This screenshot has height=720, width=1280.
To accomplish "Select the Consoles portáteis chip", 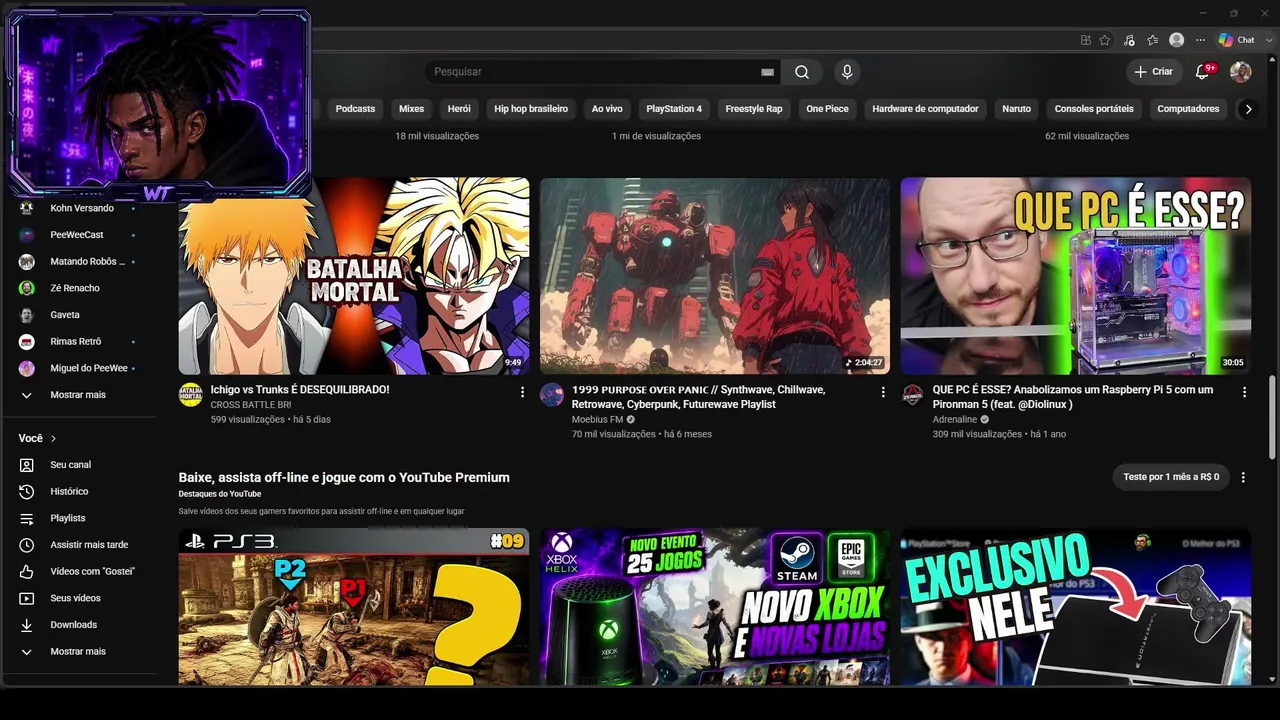I will tap(1094, 109).
